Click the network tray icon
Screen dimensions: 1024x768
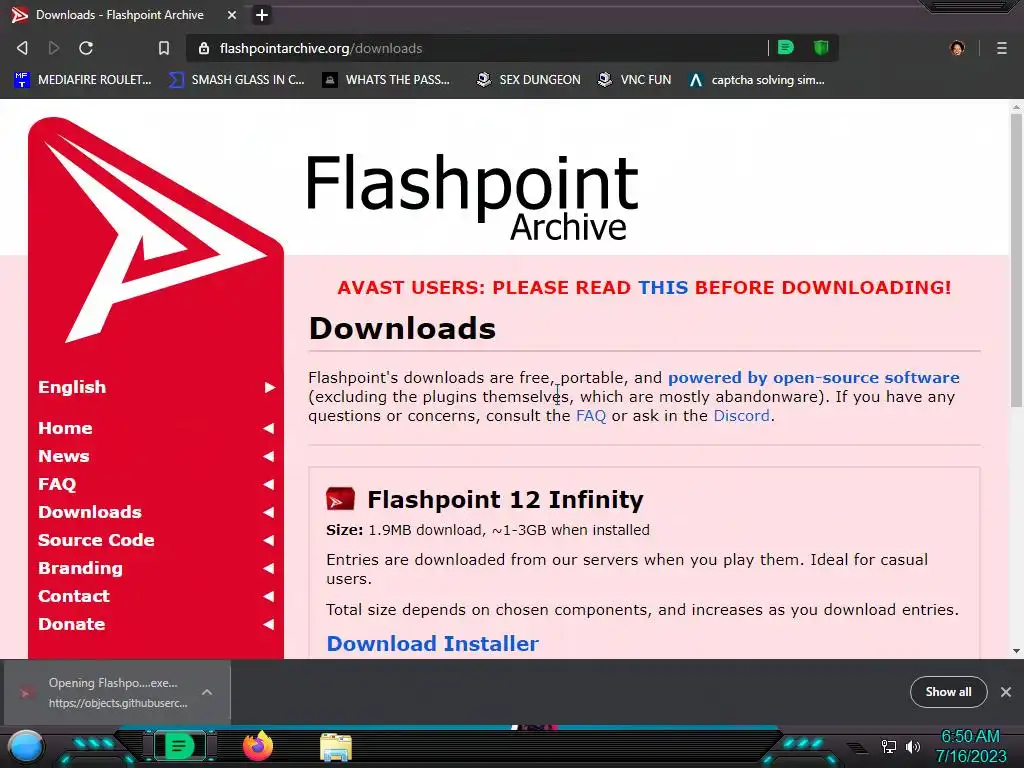889,746
